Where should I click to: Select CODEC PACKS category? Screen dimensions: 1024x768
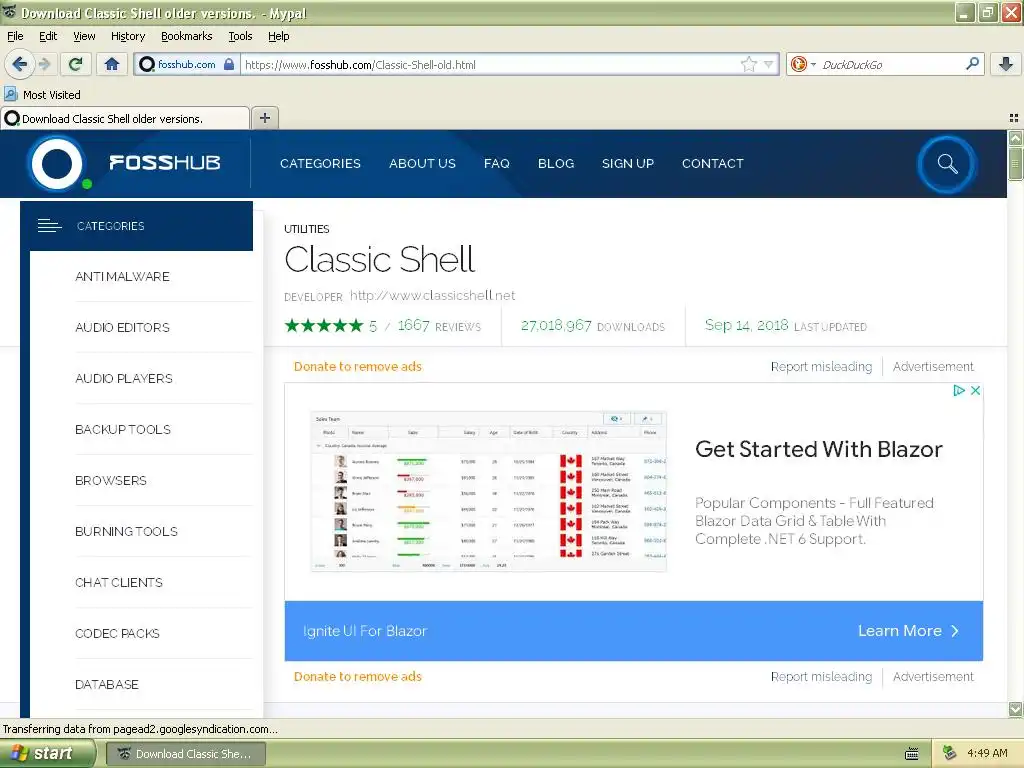point(117,633)
